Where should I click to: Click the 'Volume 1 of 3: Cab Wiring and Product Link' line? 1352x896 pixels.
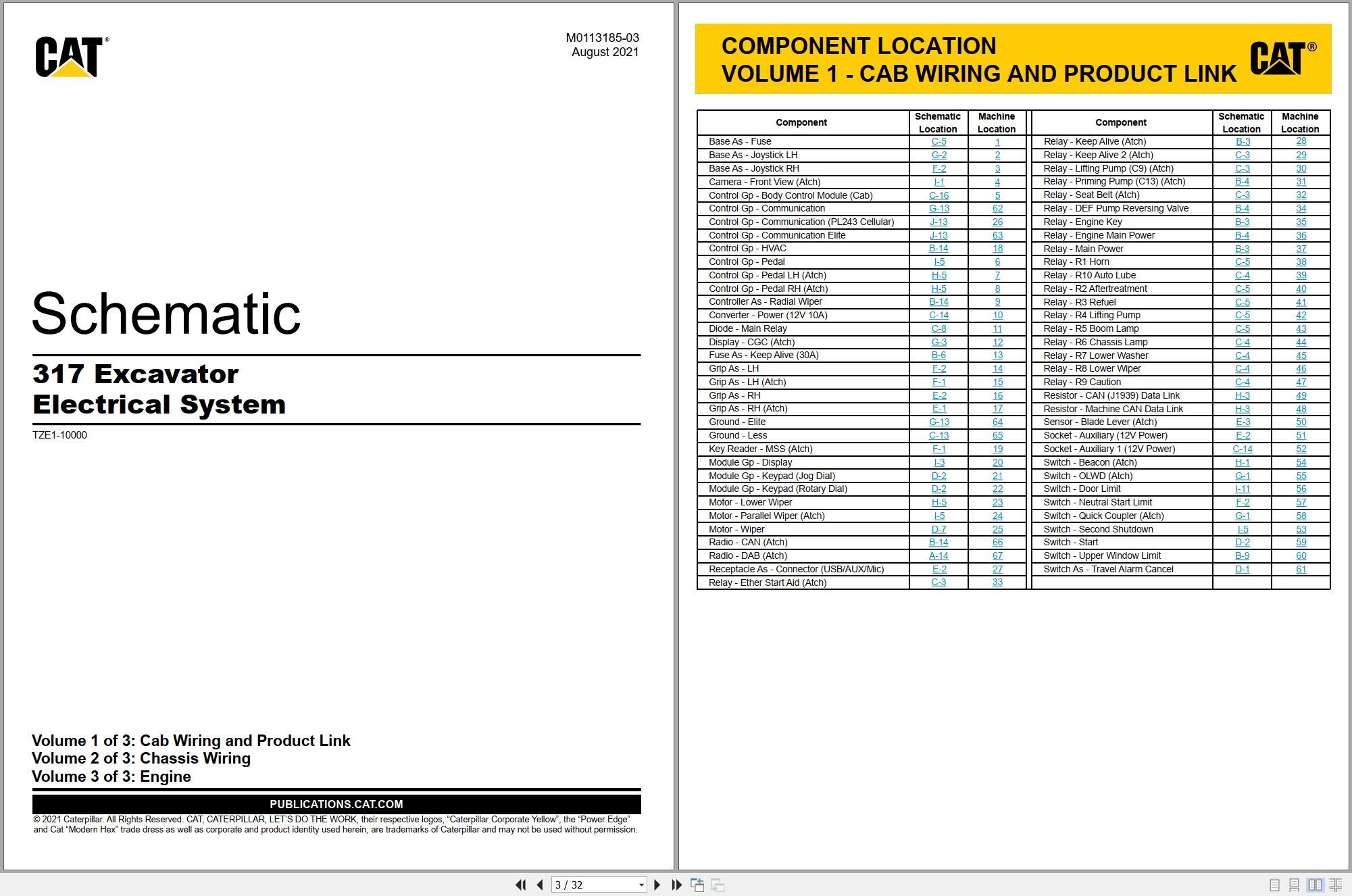coord(191,741)
